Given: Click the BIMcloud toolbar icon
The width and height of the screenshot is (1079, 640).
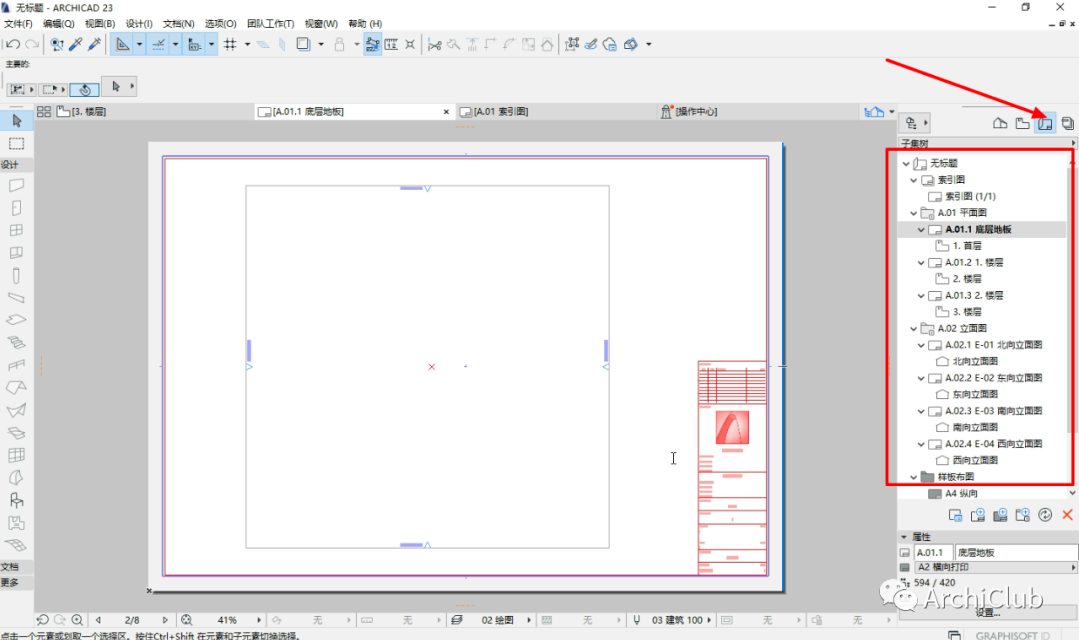Looking at the screenshot, I should [x=610, y=44].
